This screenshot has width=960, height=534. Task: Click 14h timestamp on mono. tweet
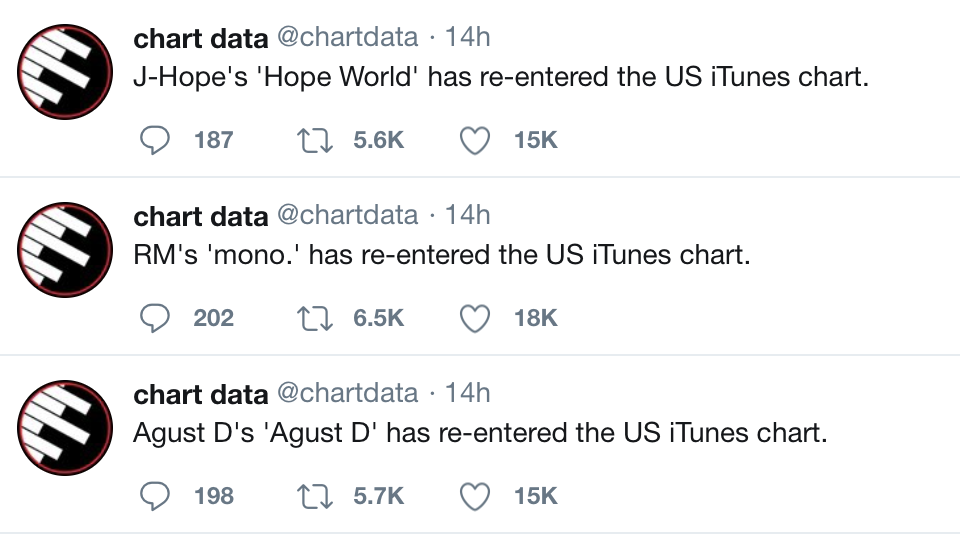click(x=467, y=216)
